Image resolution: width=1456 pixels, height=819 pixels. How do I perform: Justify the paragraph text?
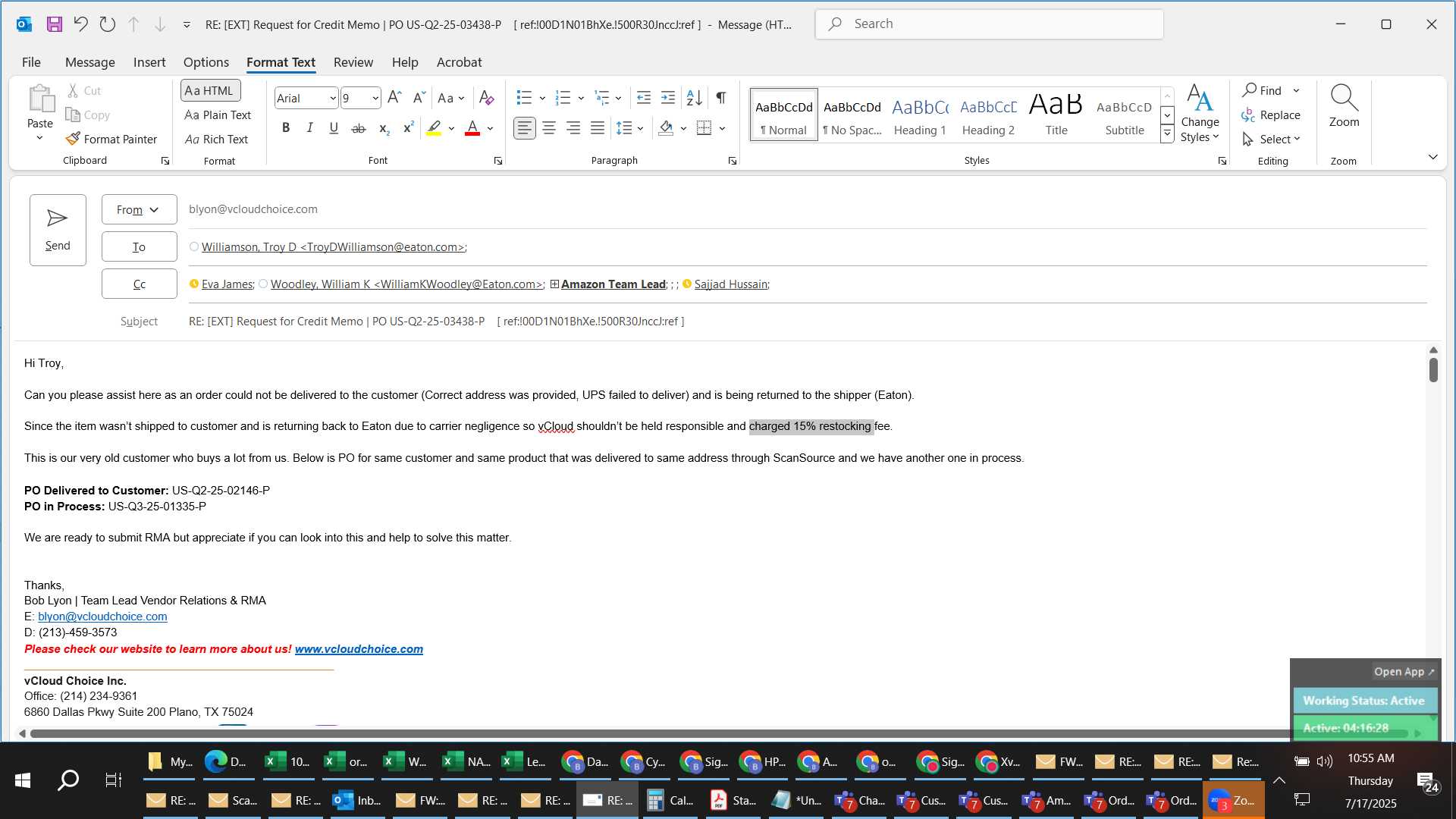point(598,128)
